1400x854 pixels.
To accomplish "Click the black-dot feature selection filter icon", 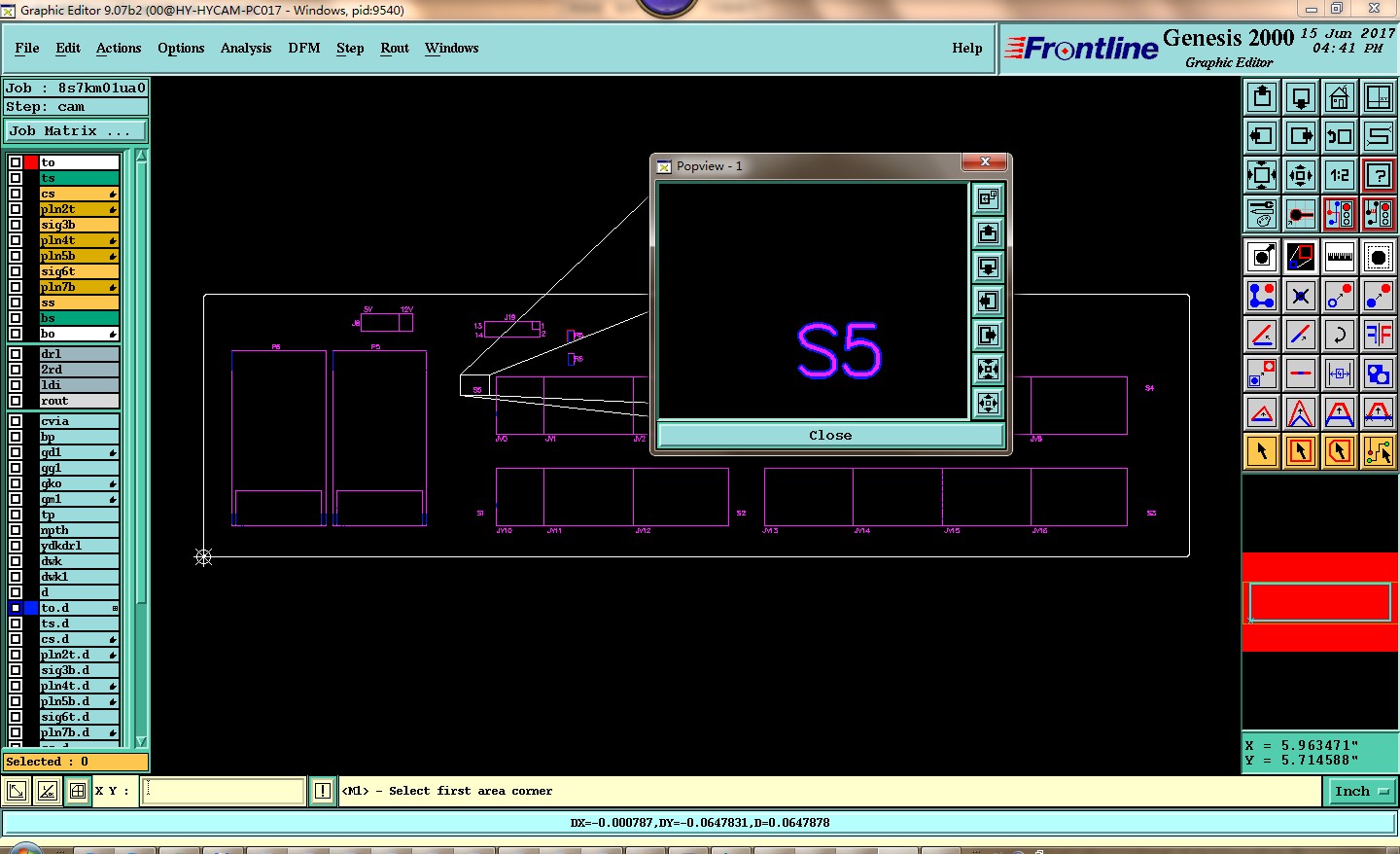I will [1379, 257].
